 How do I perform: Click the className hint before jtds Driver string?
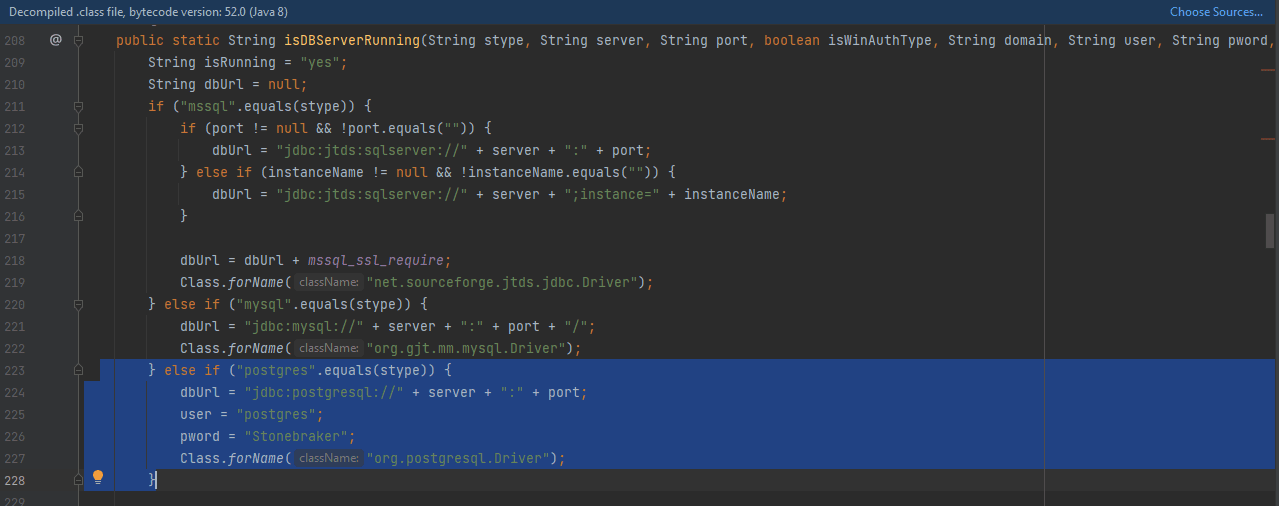click(x=329, y=282)
